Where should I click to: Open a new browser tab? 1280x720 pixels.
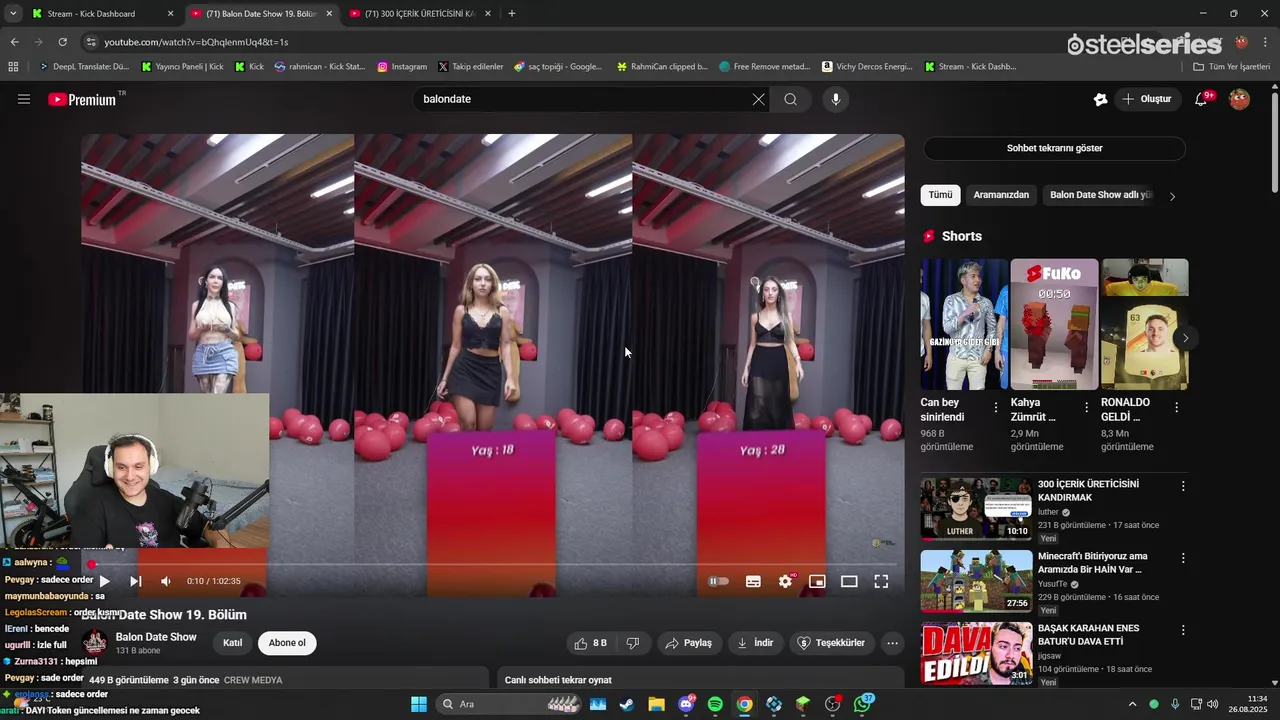click(512, 14)
